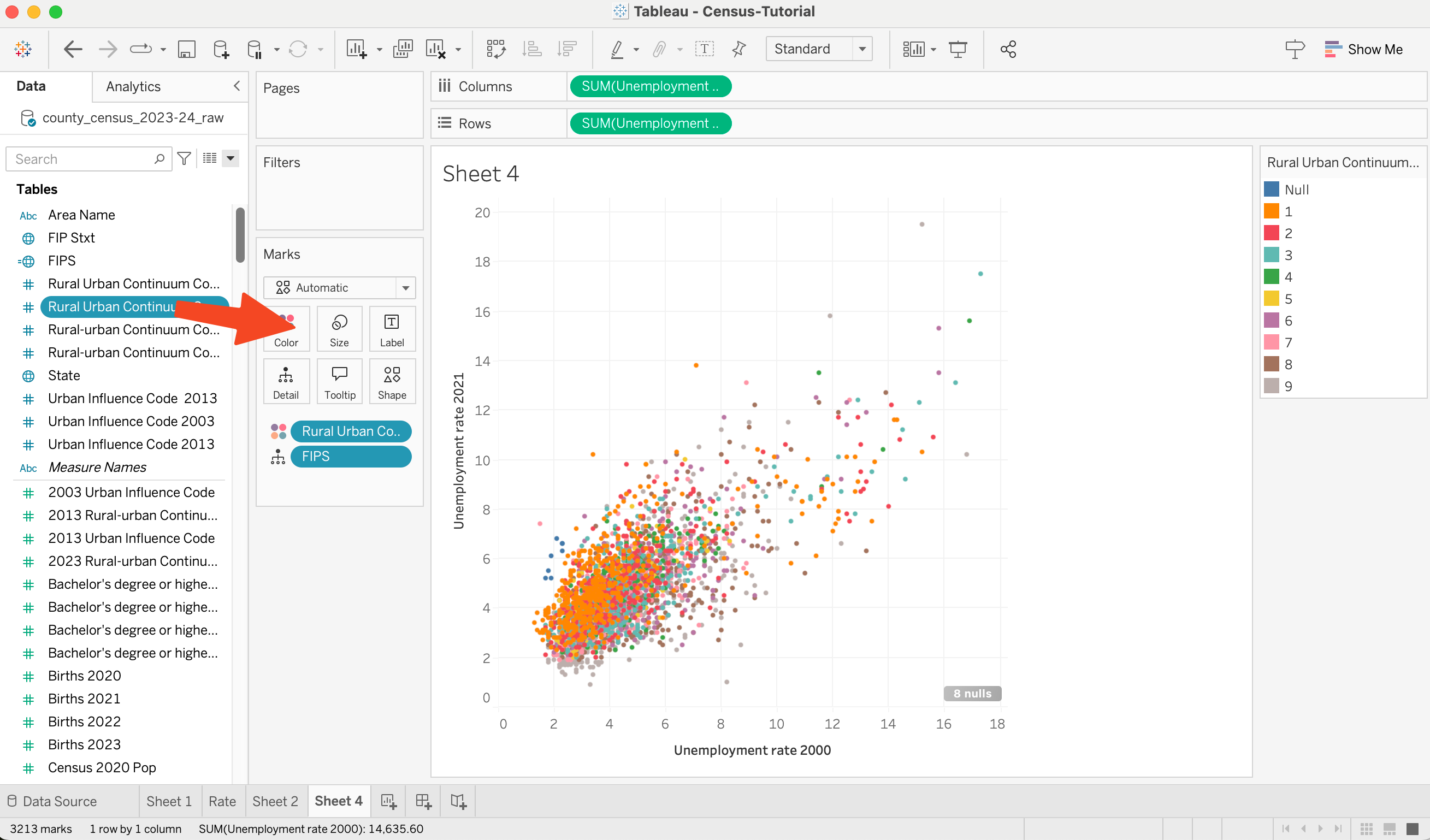Switch to Show Tabs view
Screen dimensions: 1430x840
coord(1413,829)
